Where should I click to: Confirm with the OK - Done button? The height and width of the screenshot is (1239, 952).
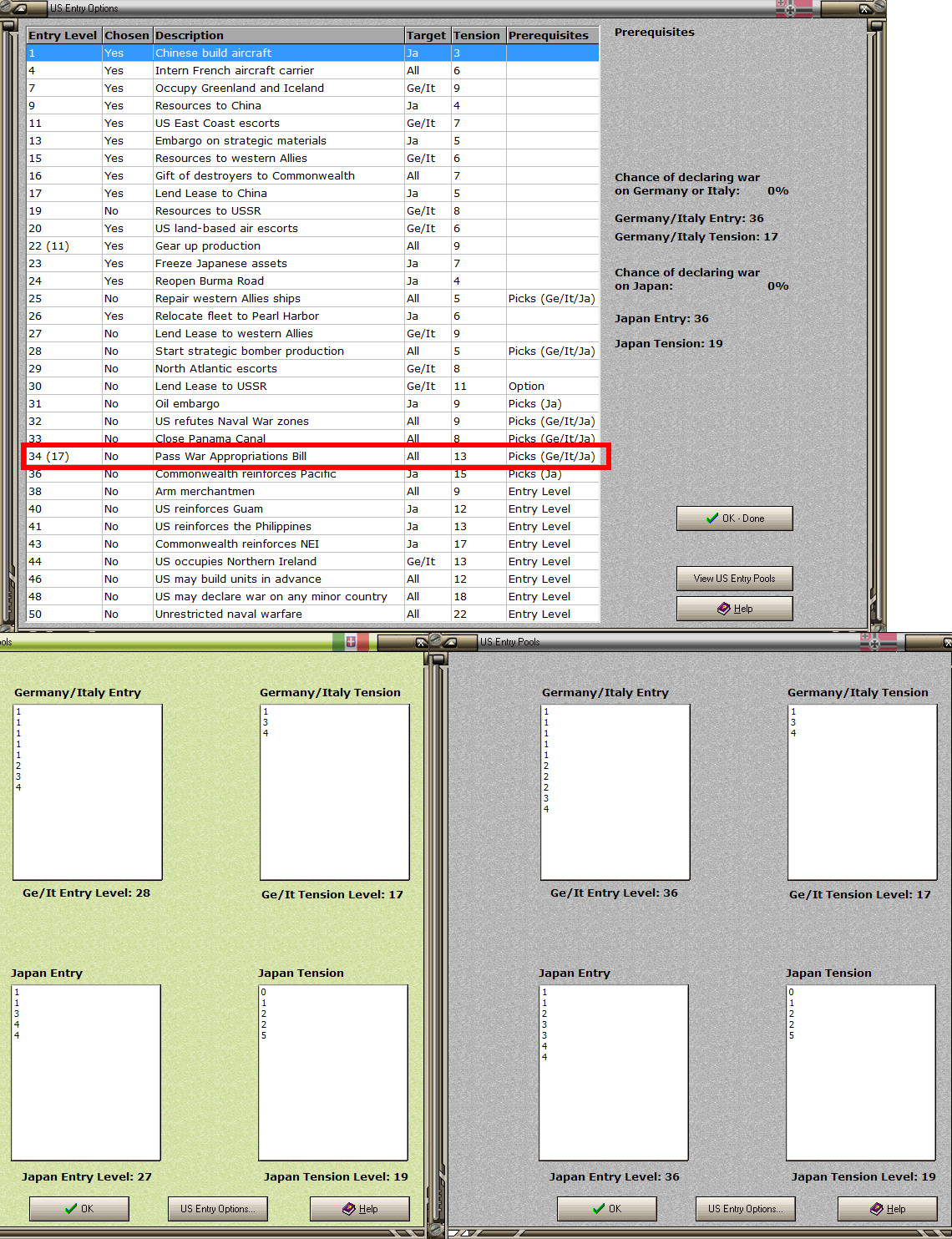tap(735, 518)
